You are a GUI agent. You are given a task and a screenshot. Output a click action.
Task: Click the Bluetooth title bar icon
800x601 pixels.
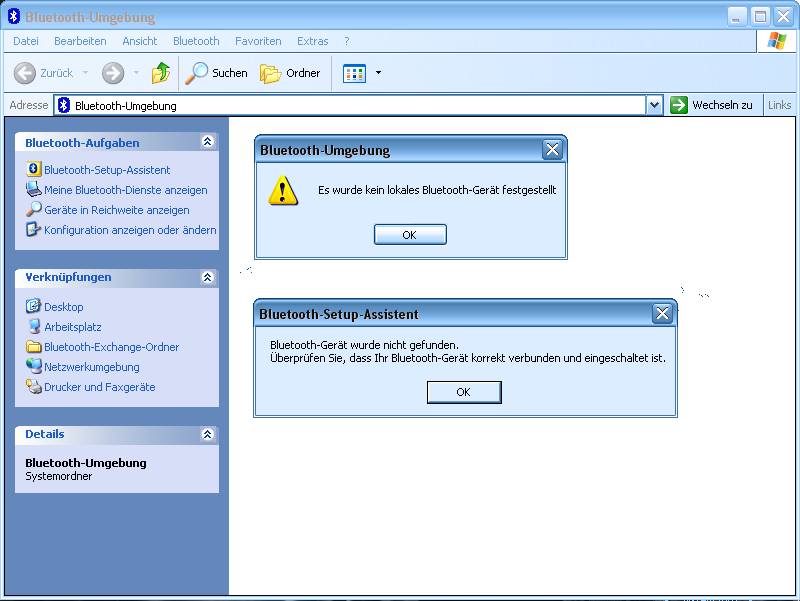click(x=14, y=16)
